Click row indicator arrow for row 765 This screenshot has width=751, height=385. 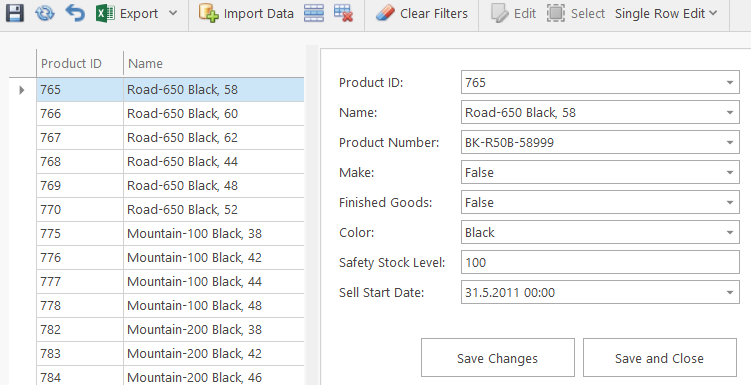(22, 90)
